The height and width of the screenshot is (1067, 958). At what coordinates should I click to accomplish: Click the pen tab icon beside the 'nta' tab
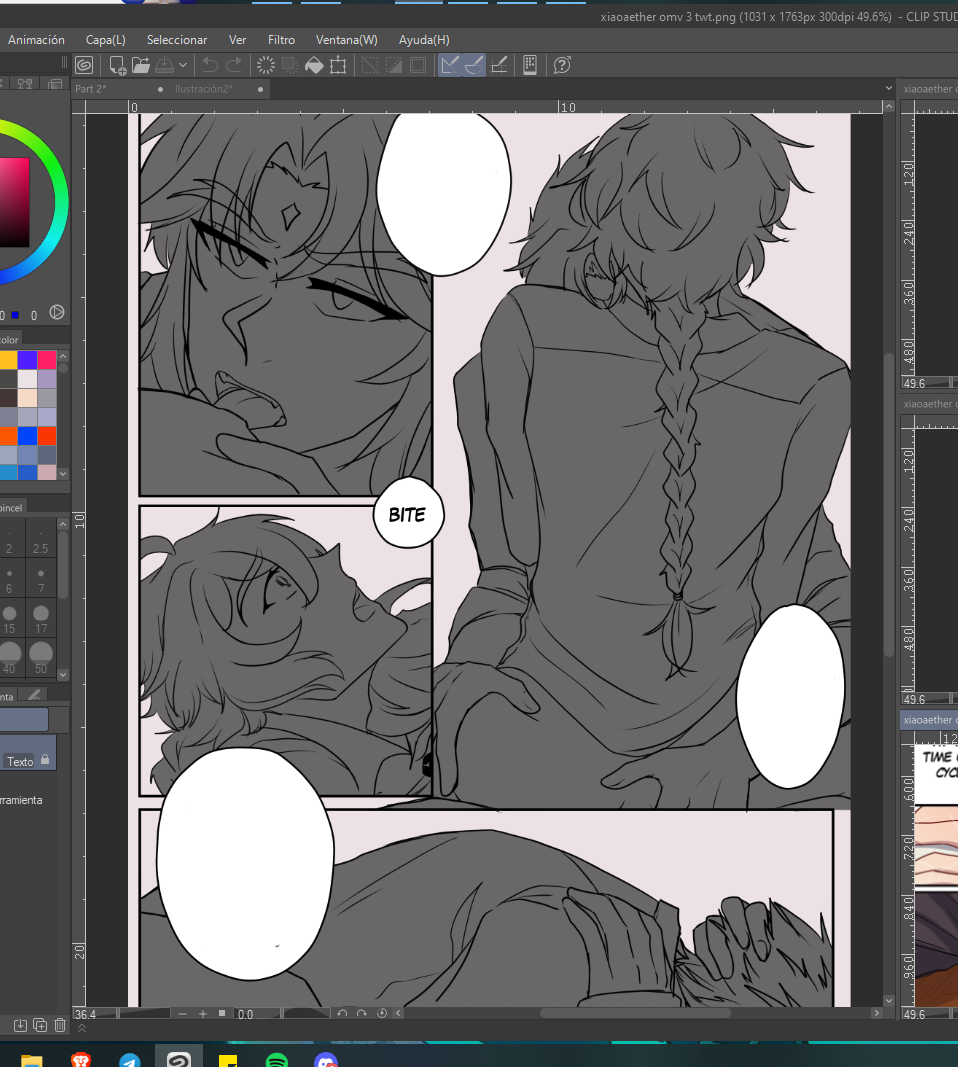coord(34,695)
